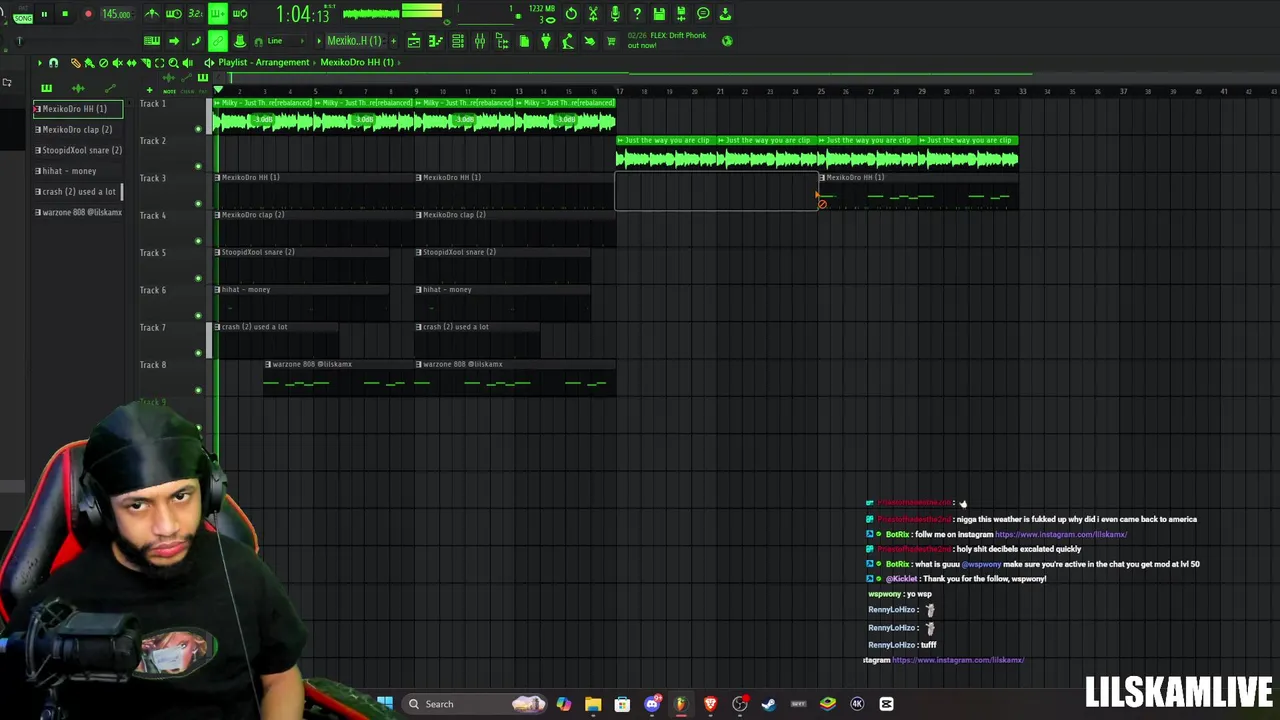The width and height of the screenshot is (1280, 720).
Task: Click the plus to add new pattern
Action: click(394, 41)
